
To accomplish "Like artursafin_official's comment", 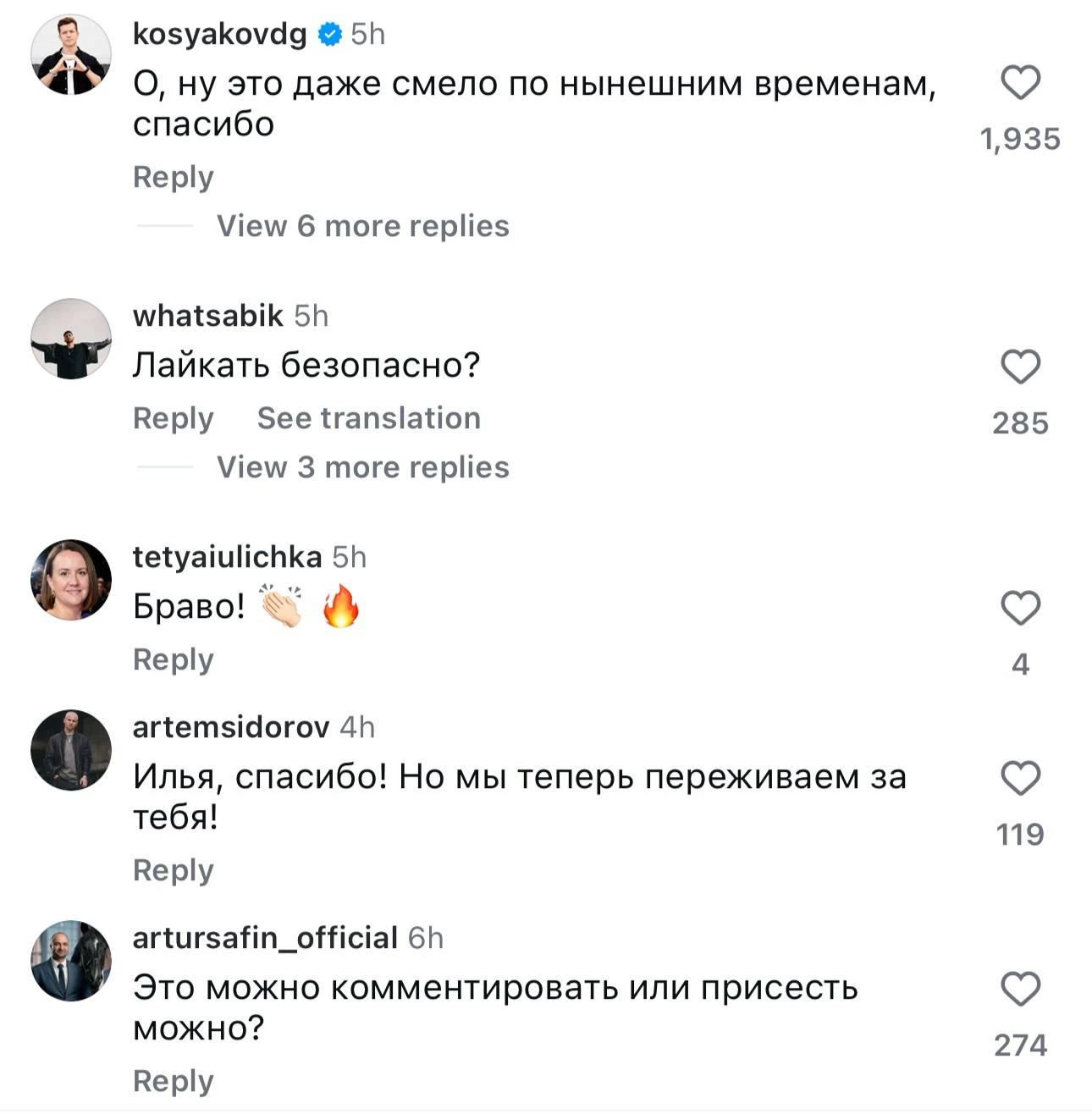I will click(1020, 989).
